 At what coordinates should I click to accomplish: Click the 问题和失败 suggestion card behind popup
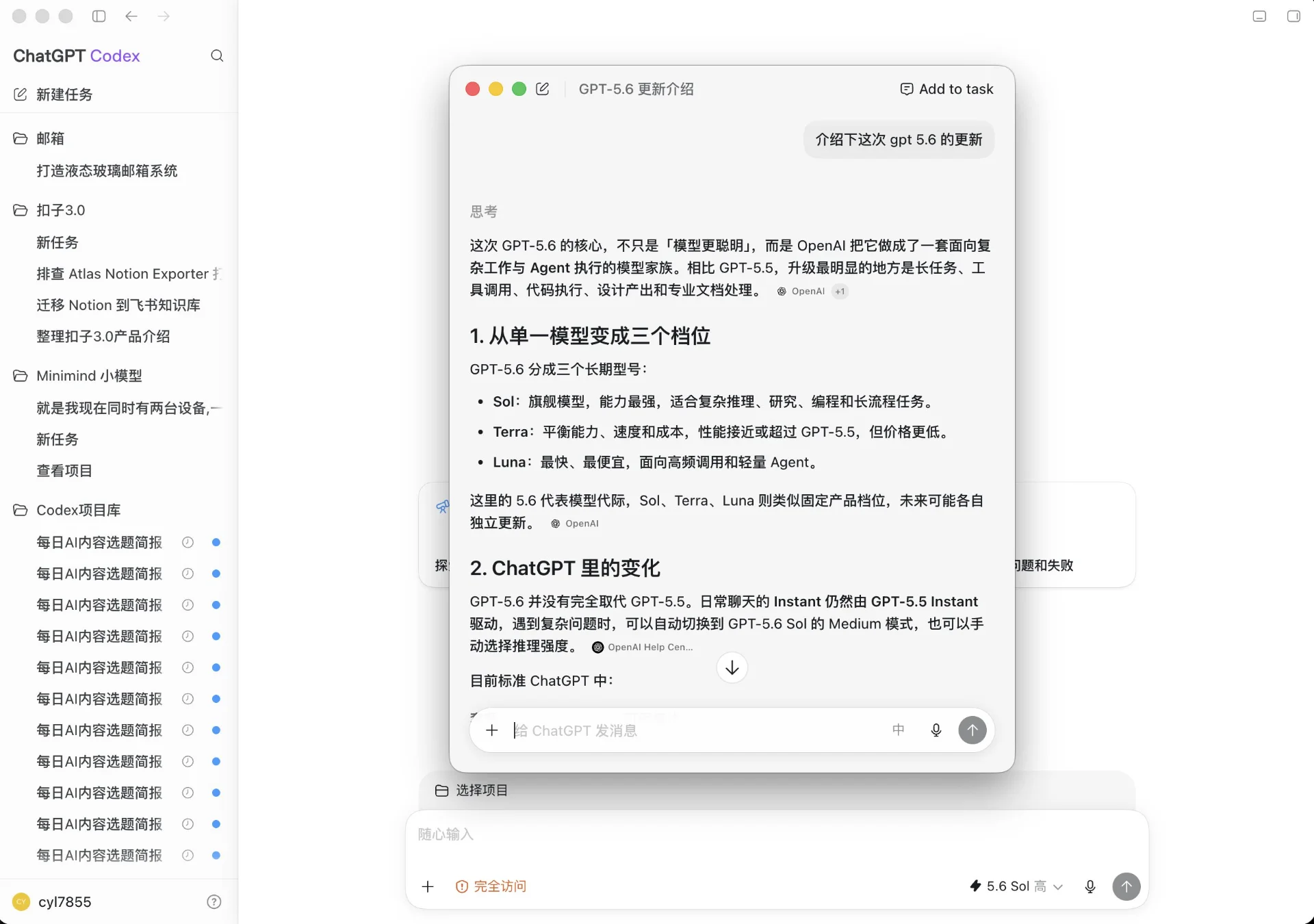tap(1074, 535)
